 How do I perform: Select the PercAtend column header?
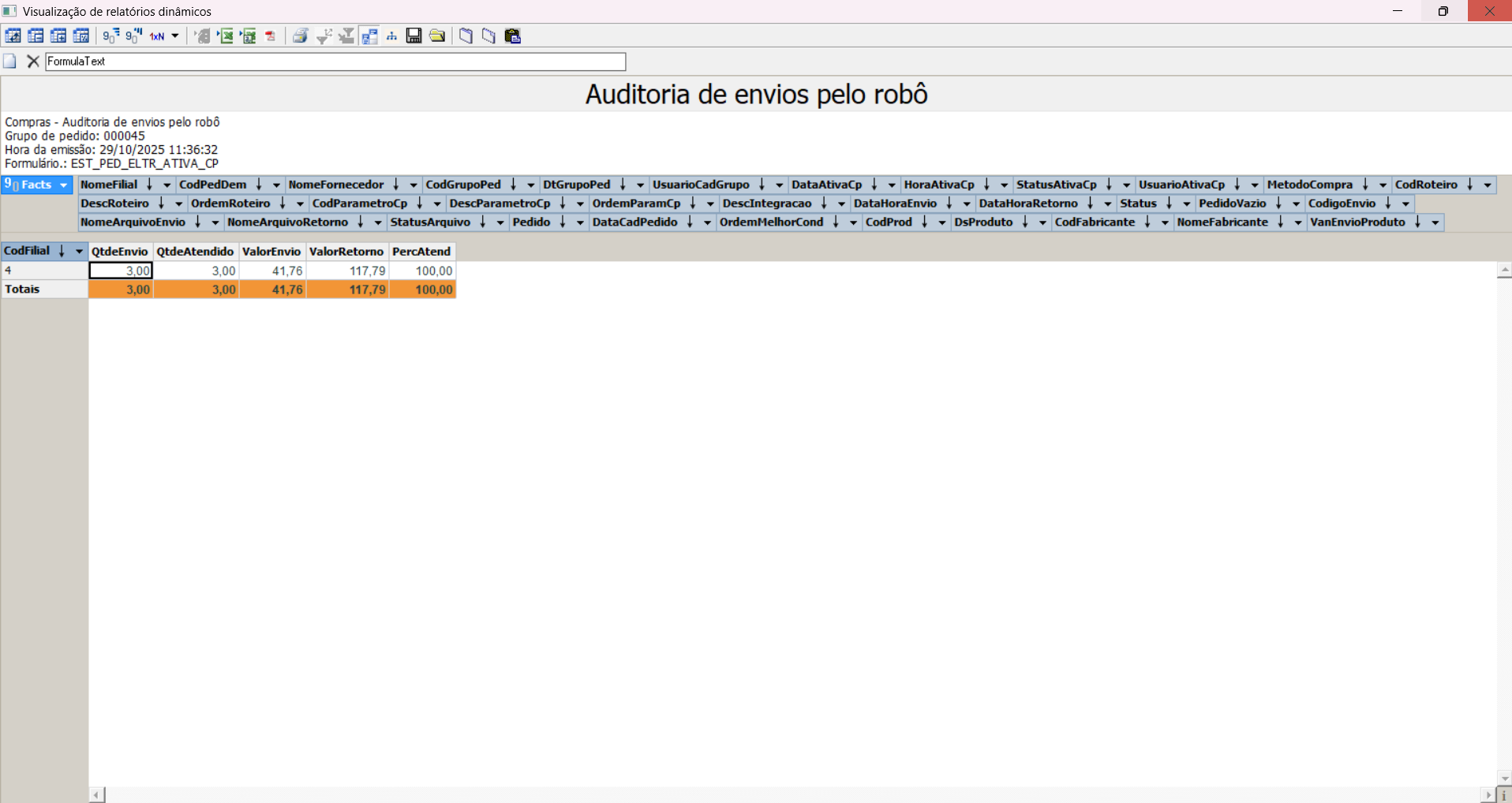(x=421, y=252)
